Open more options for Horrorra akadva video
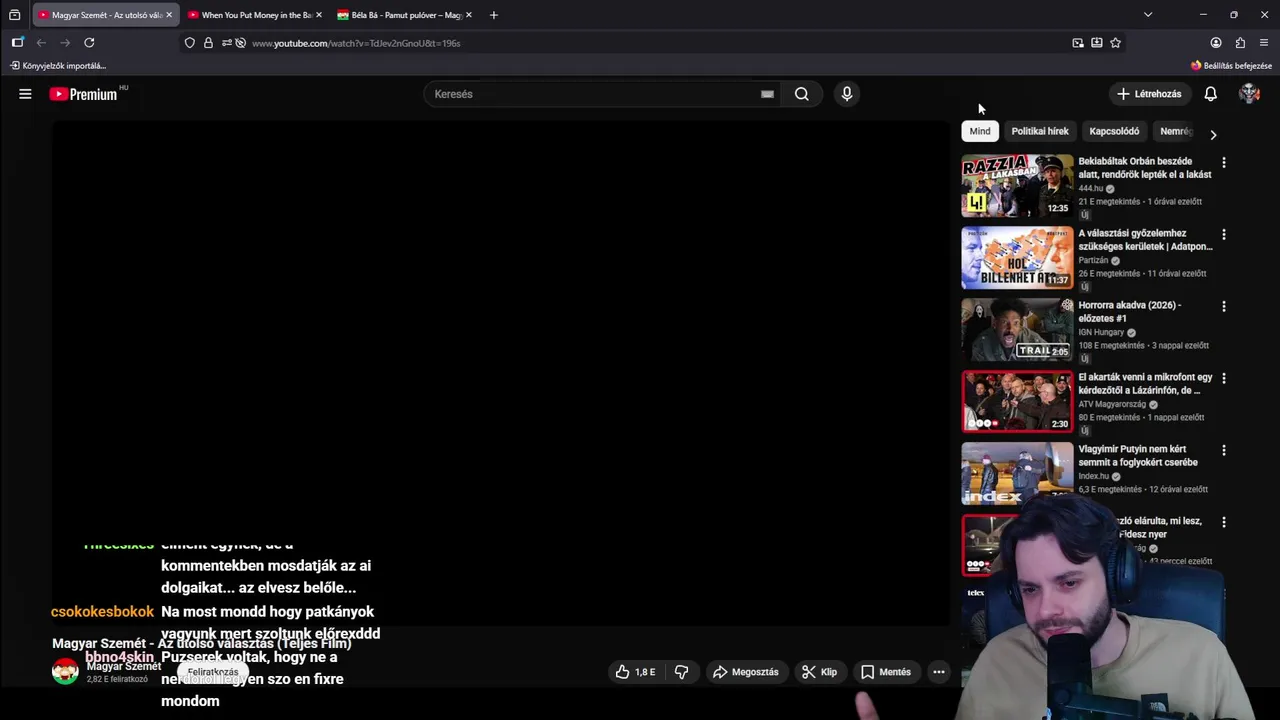The width and height of the screenshot is (1280, 720). (1223, 306)
